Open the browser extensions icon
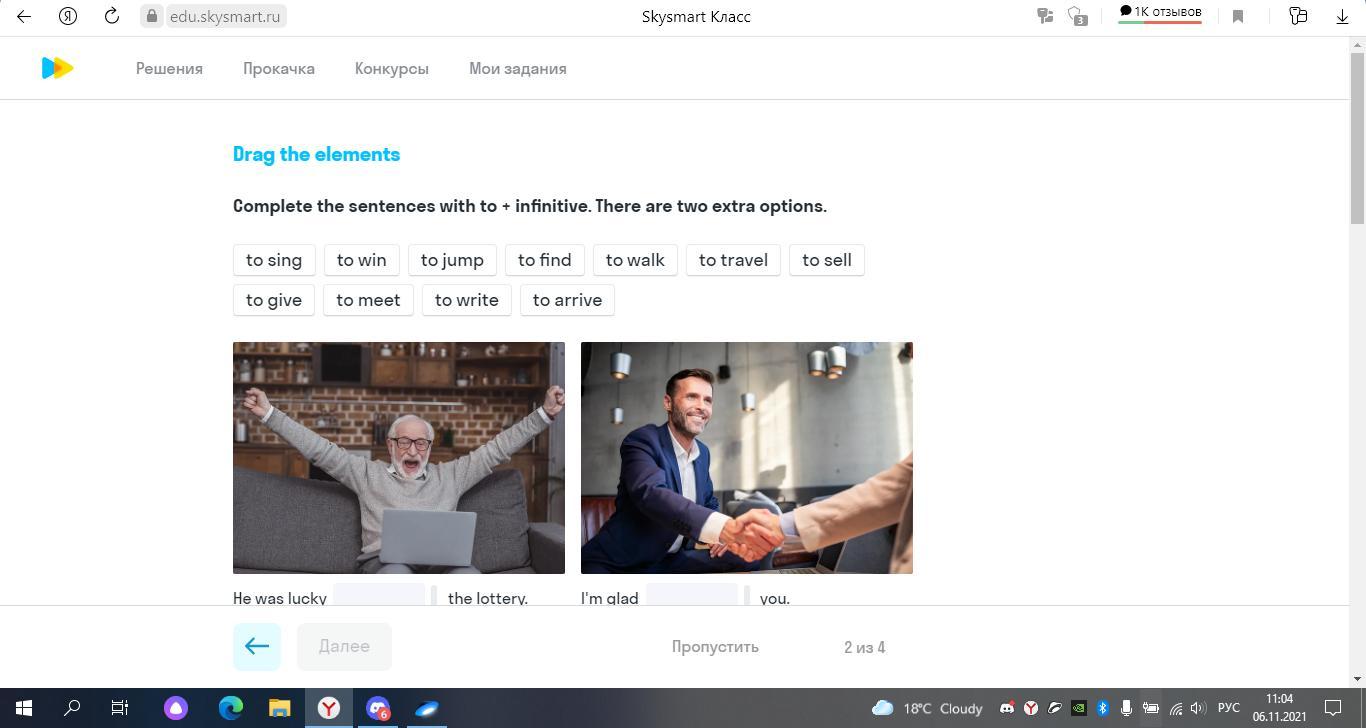 (1298, 16)
